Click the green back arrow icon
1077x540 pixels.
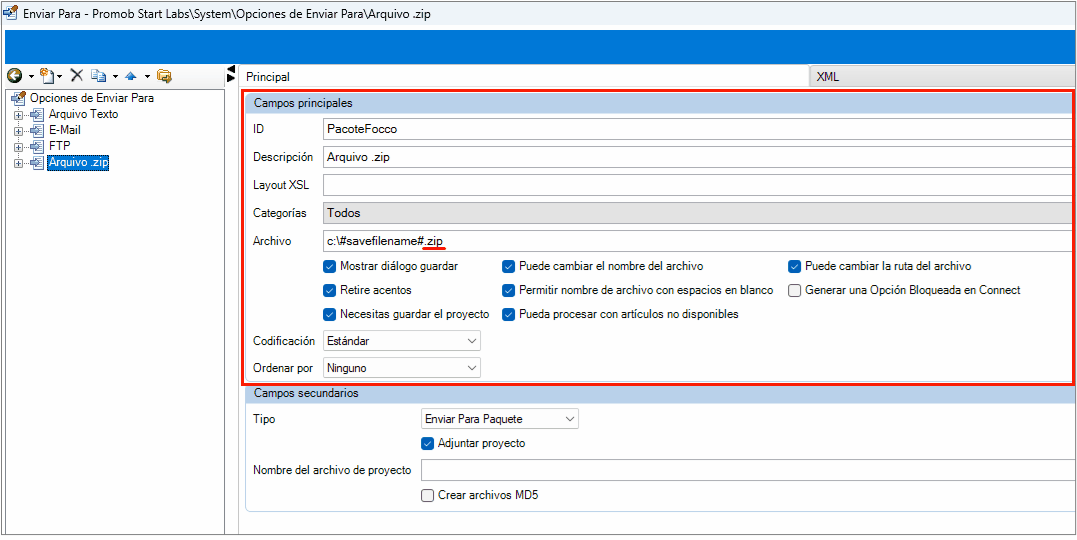(14, 76)
